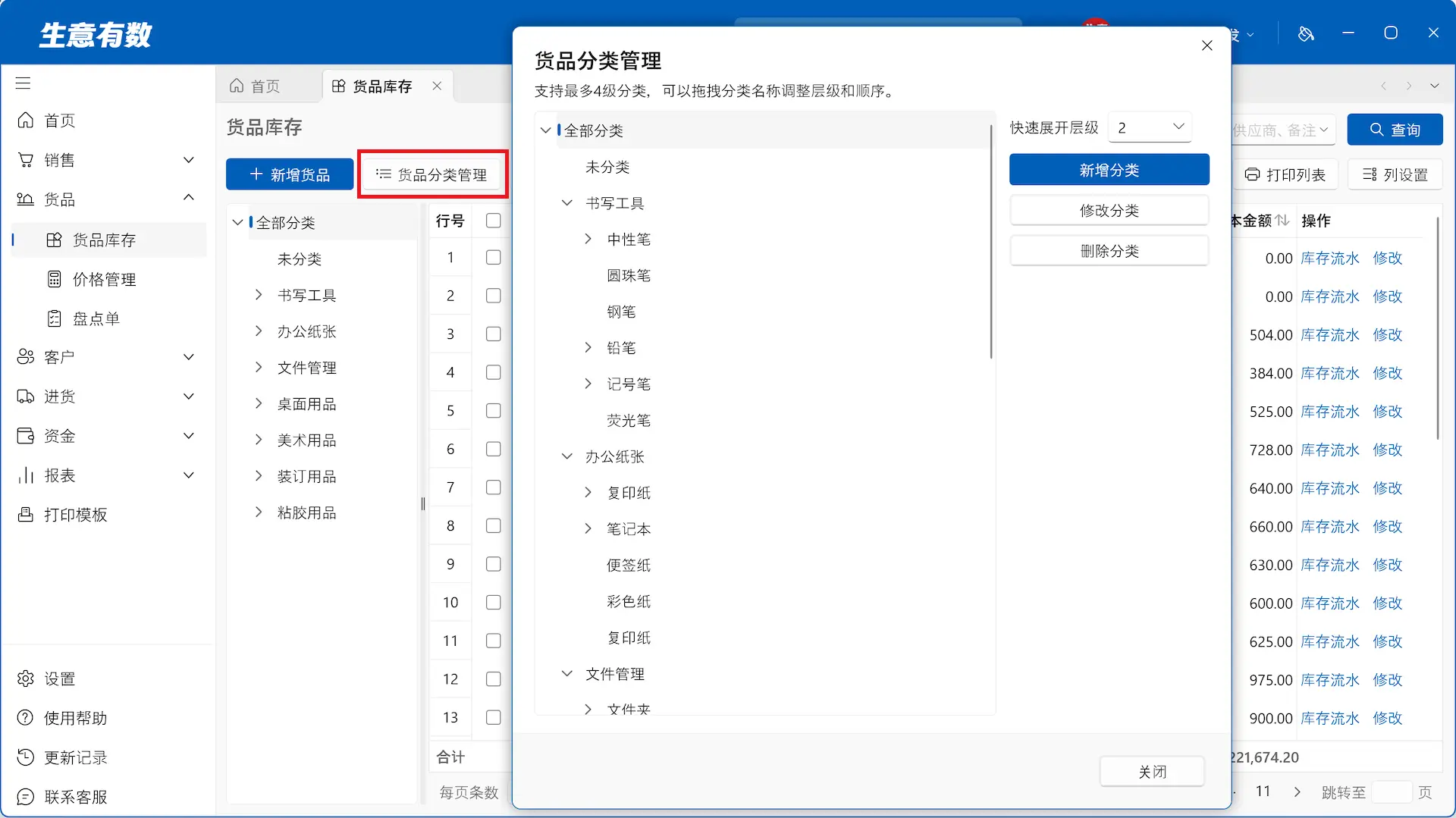Collapse 办公纸张 in the dialog tree
The width and height of the screenshot is (1456, 818).
point(566,456)
